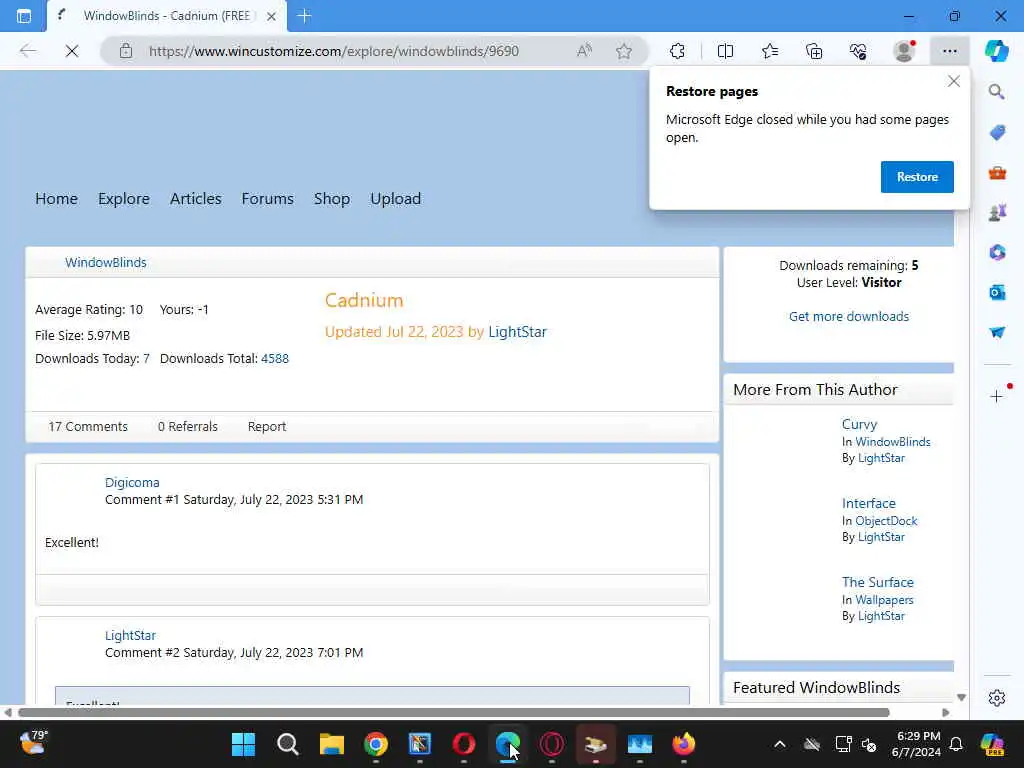Open commenter Digicoma profile link

(x=132, y=483)
